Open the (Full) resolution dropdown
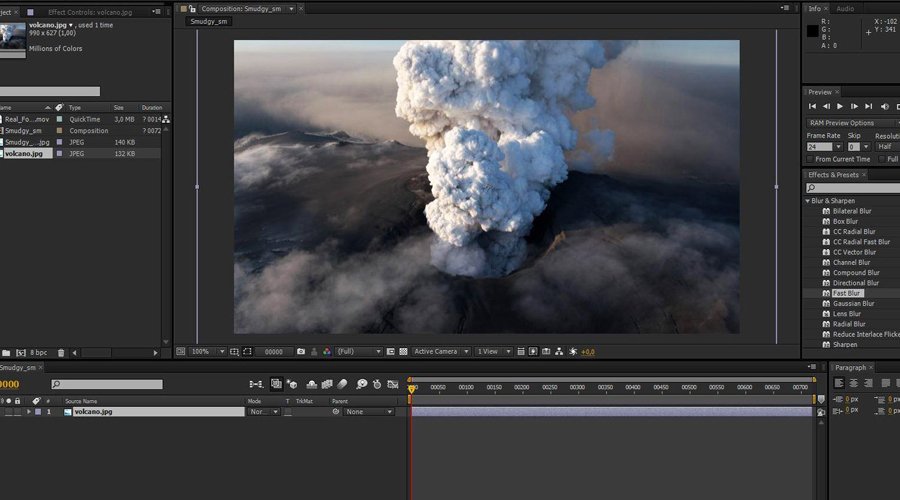The width and height of the screenshot is (900, 500). [x=359, y=351]
